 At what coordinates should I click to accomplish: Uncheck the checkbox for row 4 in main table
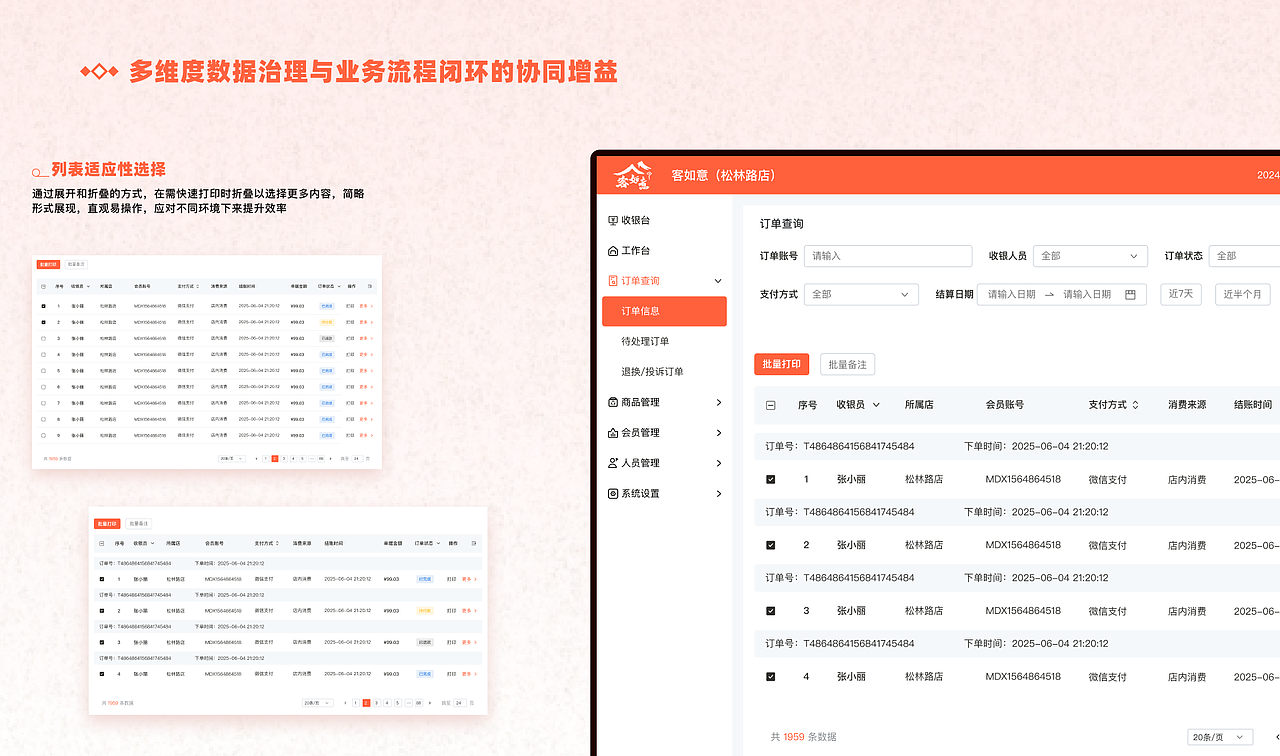click(x=771, y=677)
